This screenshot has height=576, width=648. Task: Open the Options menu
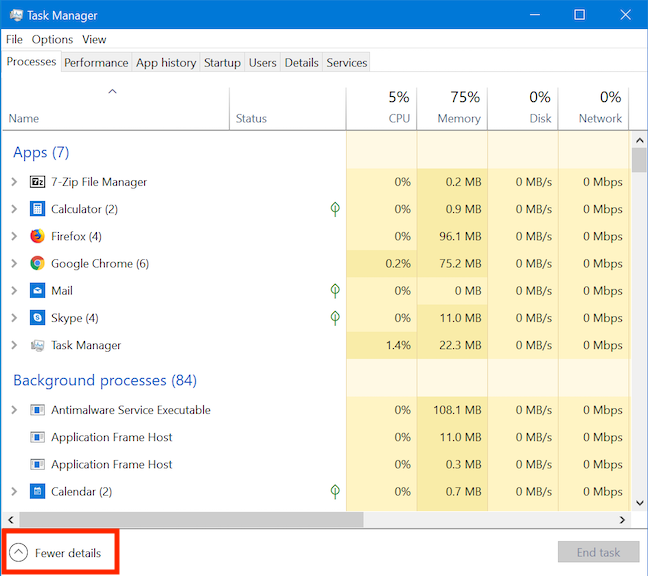(52, 39)
